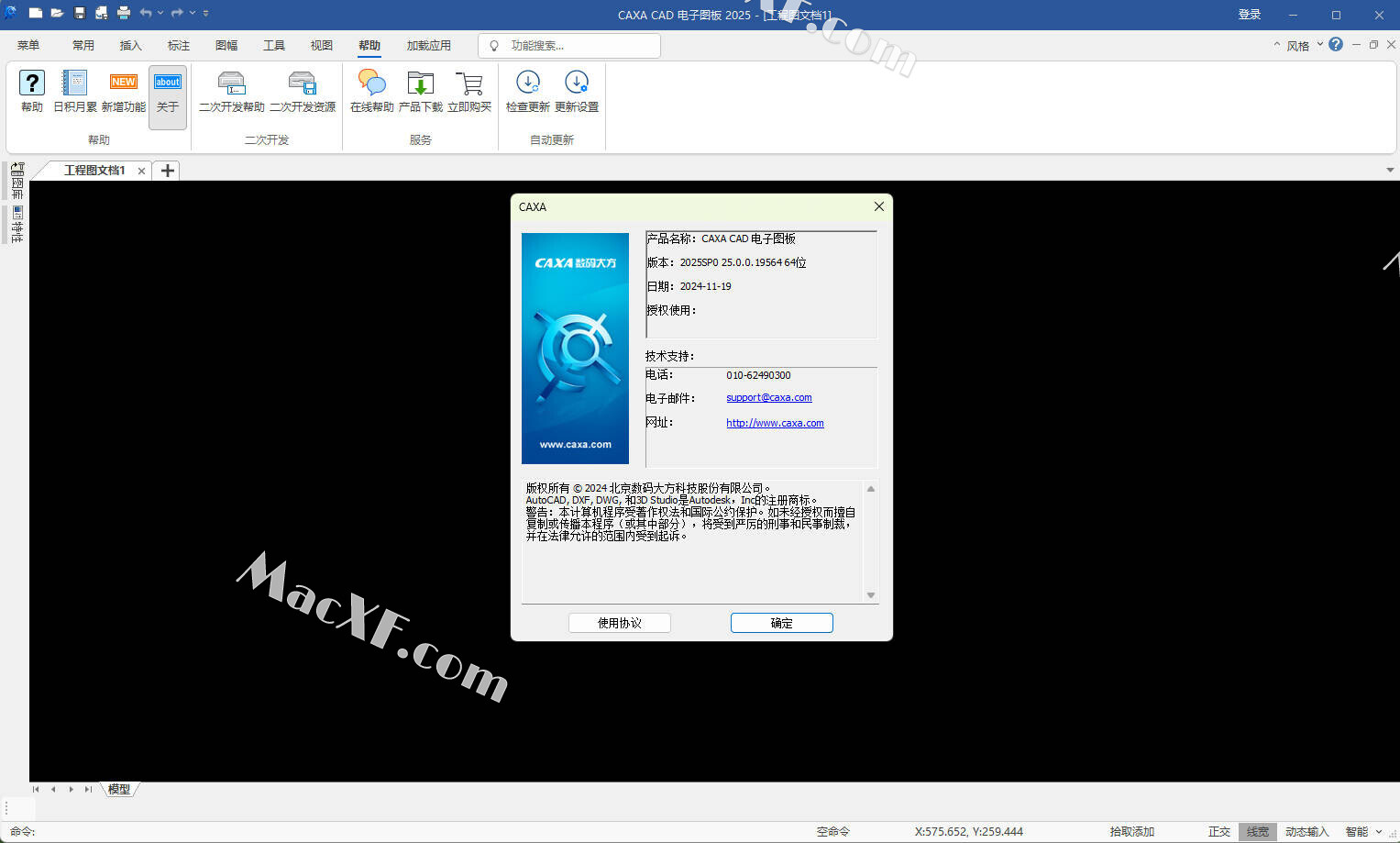
Task: Toggle 动态输入 in status bar
Action: (x=1306, y=832)
